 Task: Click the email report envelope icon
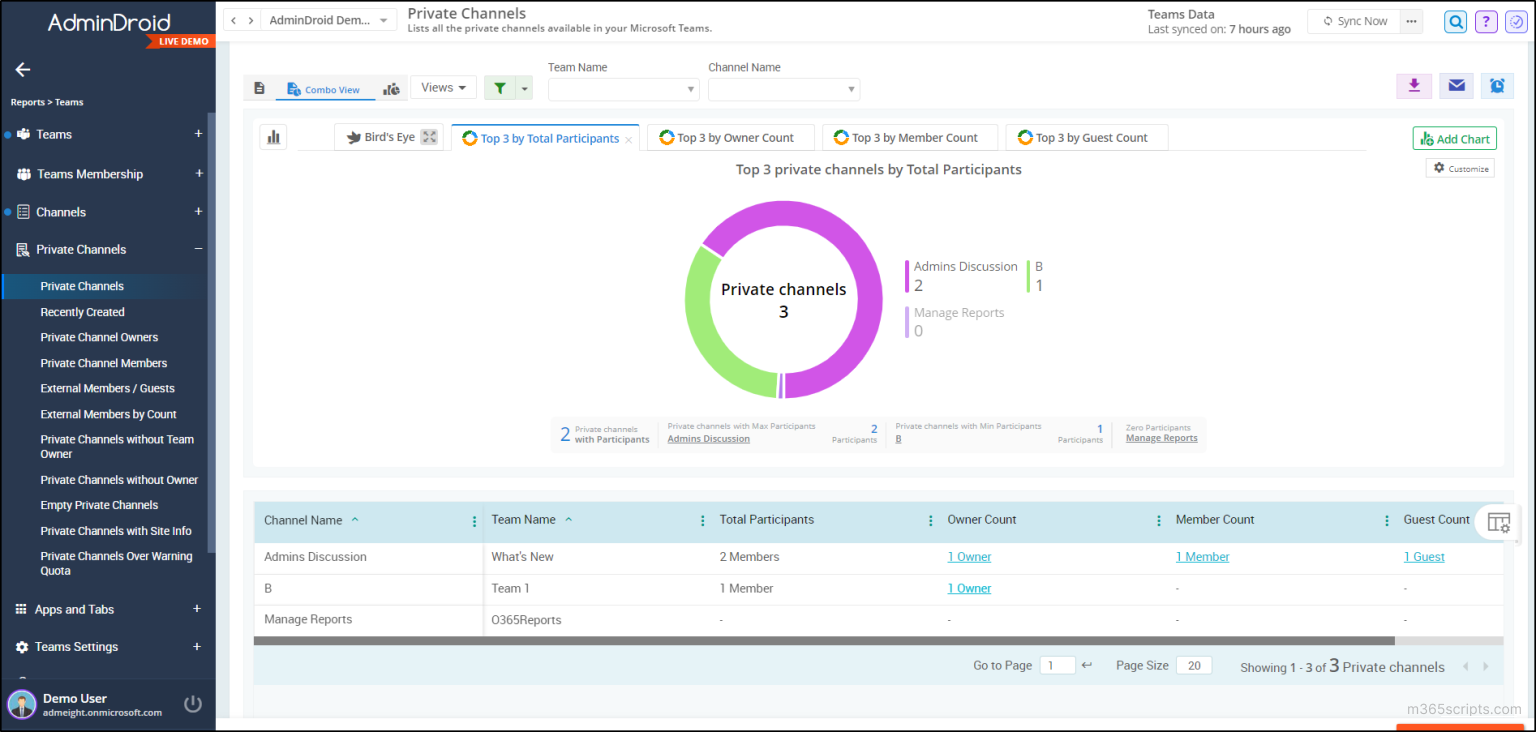1456,86
